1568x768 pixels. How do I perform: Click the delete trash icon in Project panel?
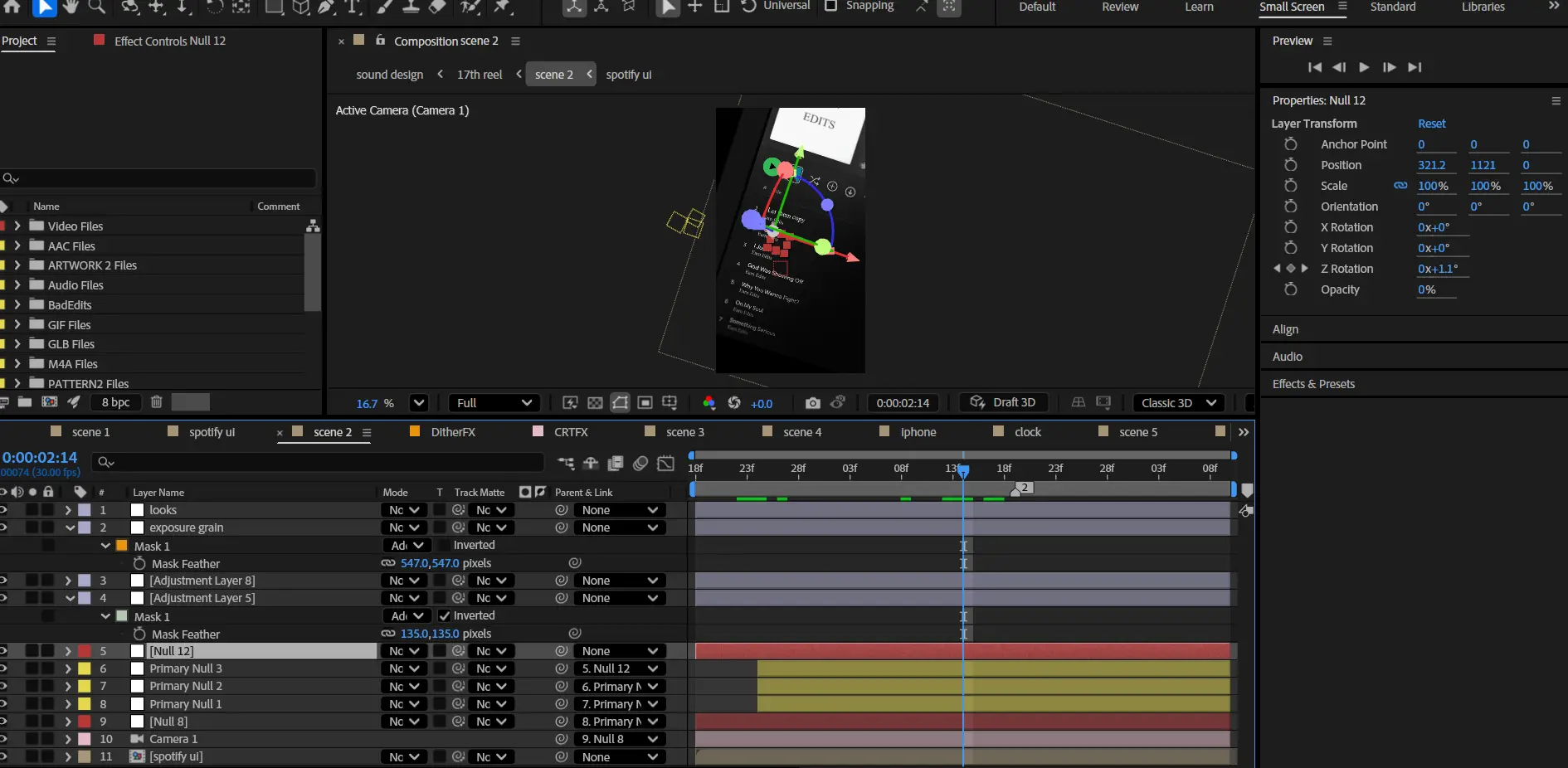coord(156,402)
